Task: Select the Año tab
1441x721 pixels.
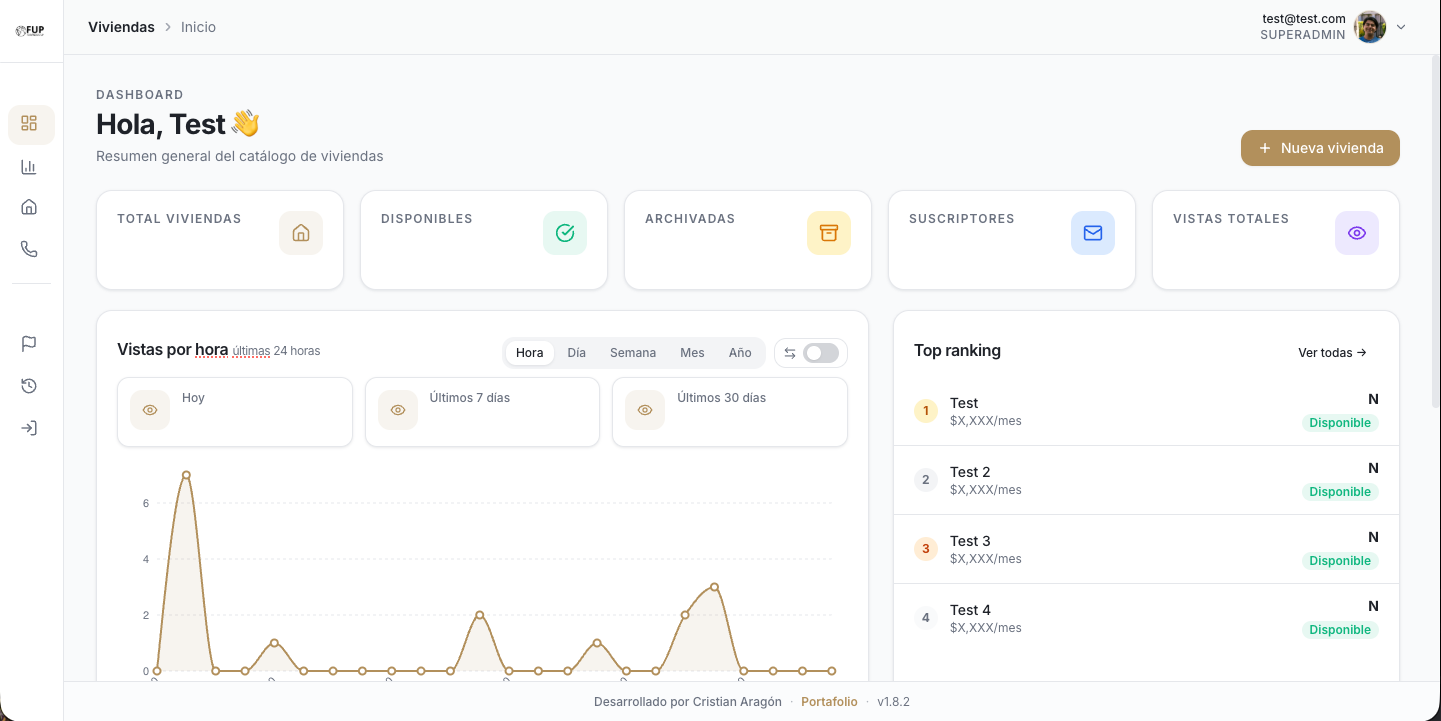Action: point(740,353)
